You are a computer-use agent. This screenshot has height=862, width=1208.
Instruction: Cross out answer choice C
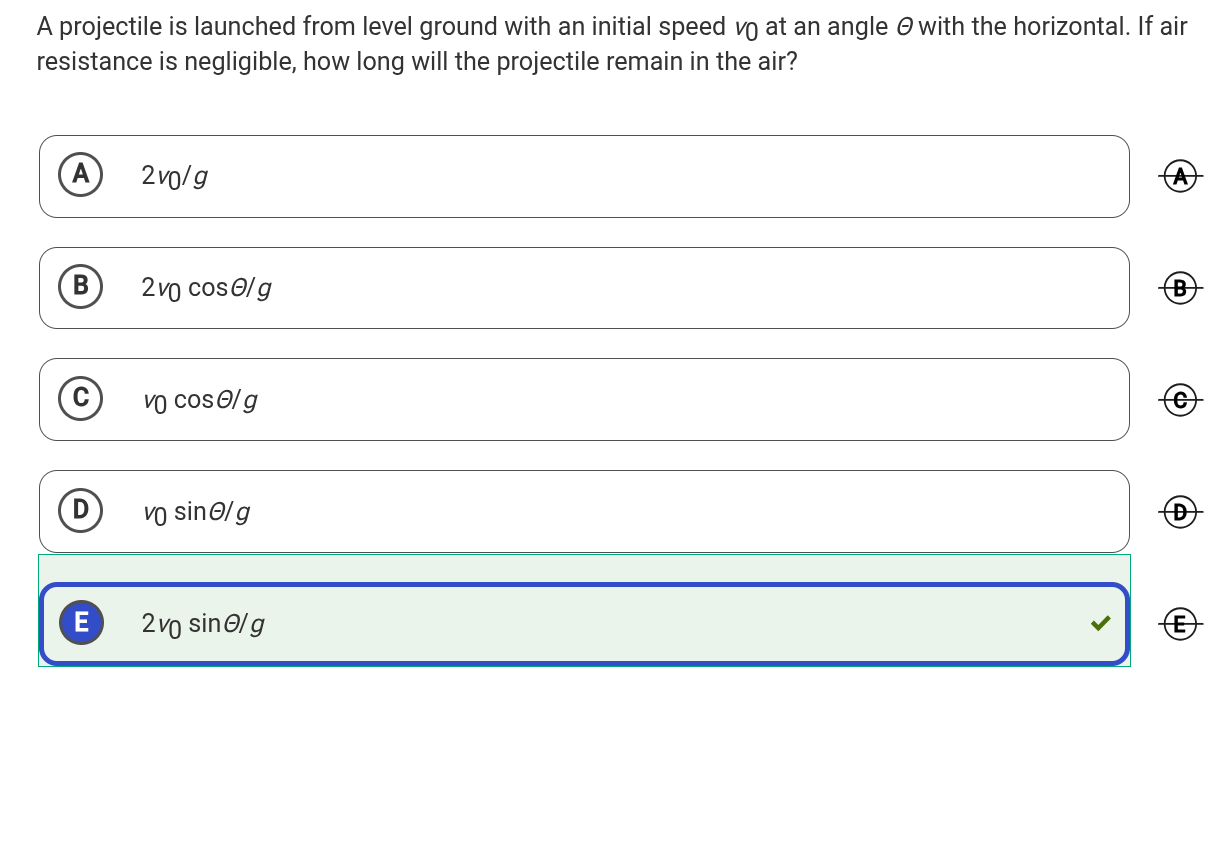tap(1180, 400)
